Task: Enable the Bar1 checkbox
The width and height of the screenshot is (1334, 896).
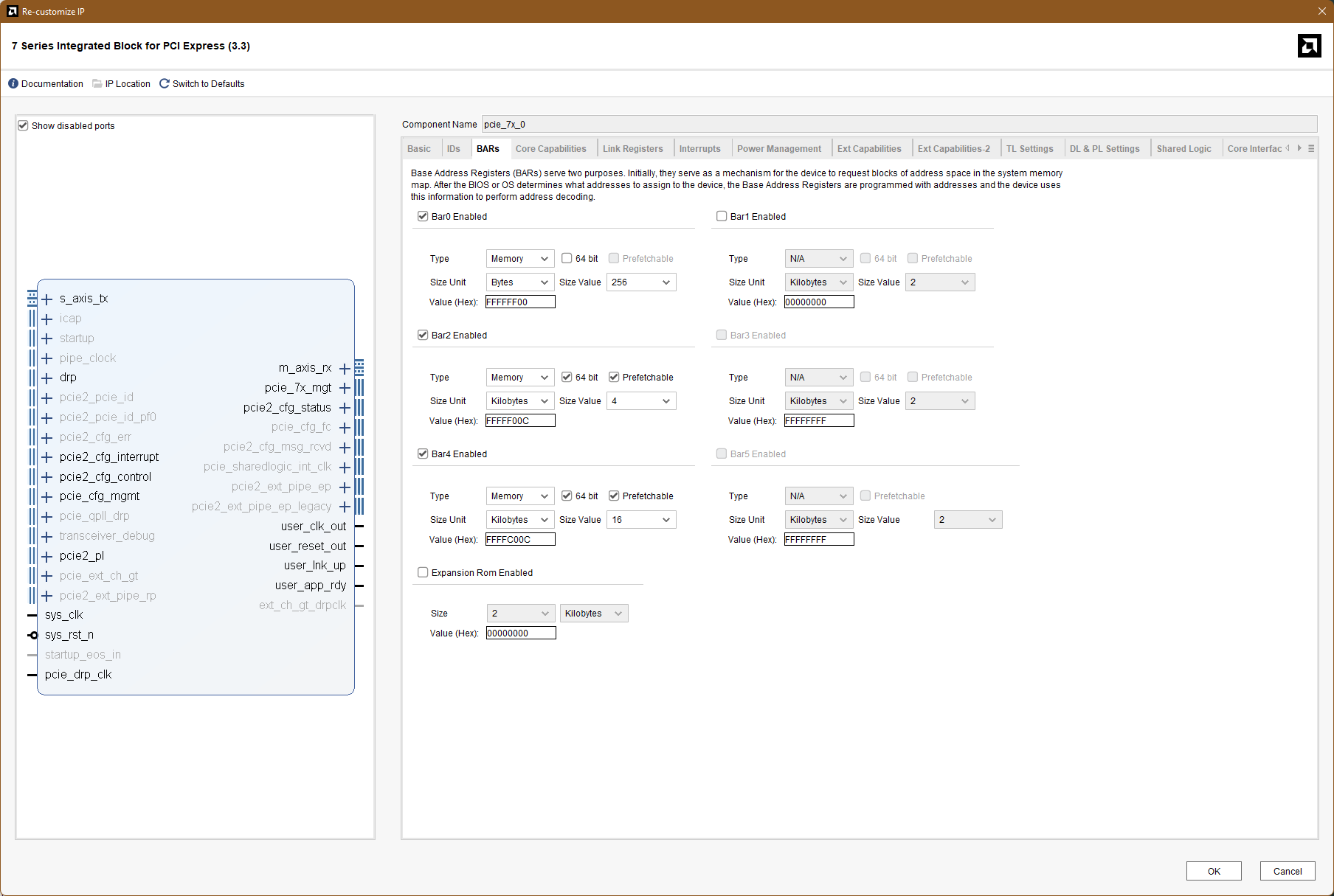Action: (722, 216)
